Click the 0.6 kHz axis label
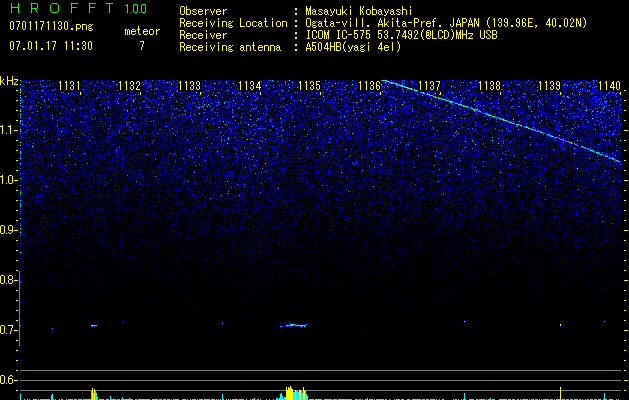The height and width of the screenshot is (400, 629). pyautogui.click(x=8, y=380)
